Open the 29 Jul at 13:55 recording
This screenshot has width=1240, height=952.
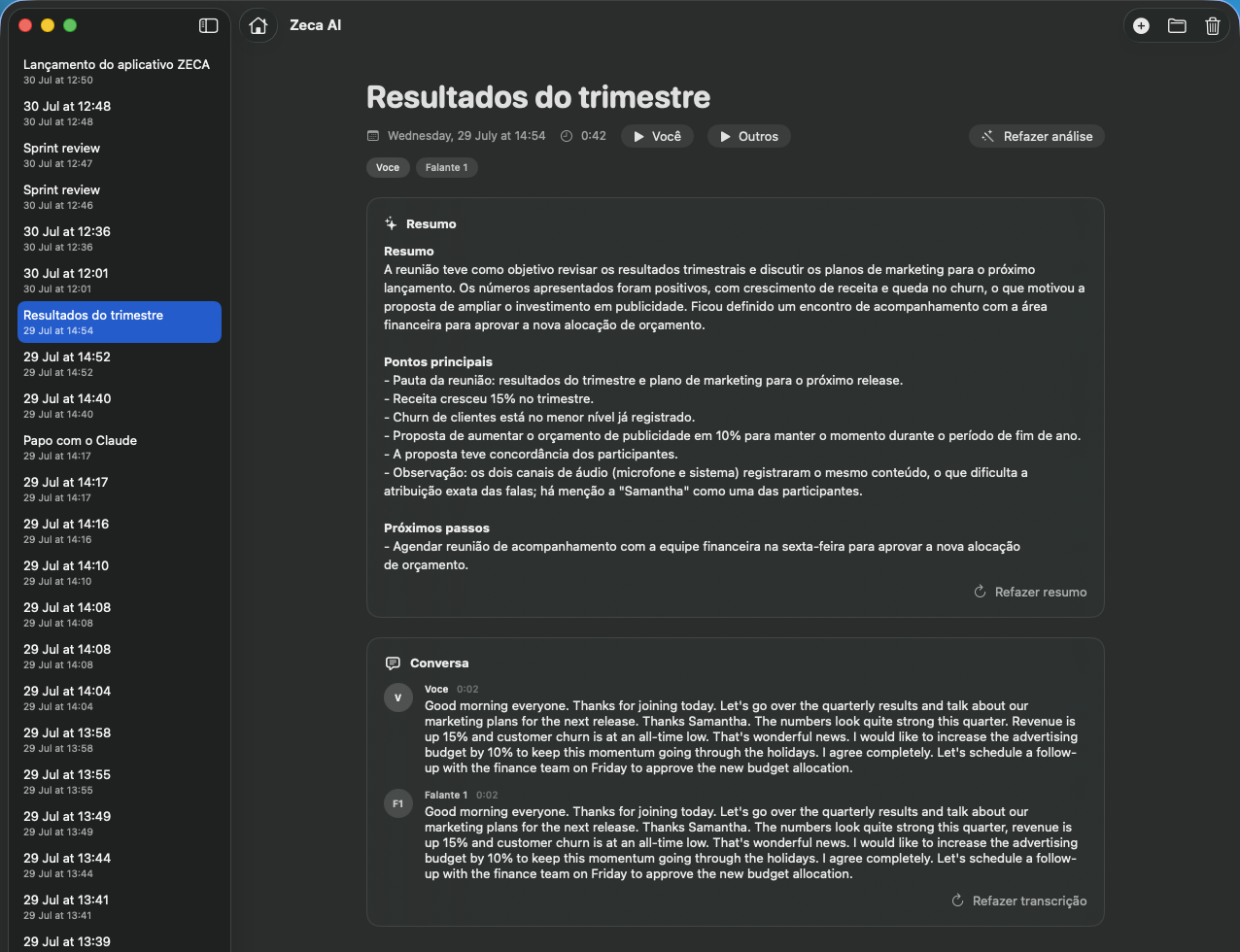(120, 781)
